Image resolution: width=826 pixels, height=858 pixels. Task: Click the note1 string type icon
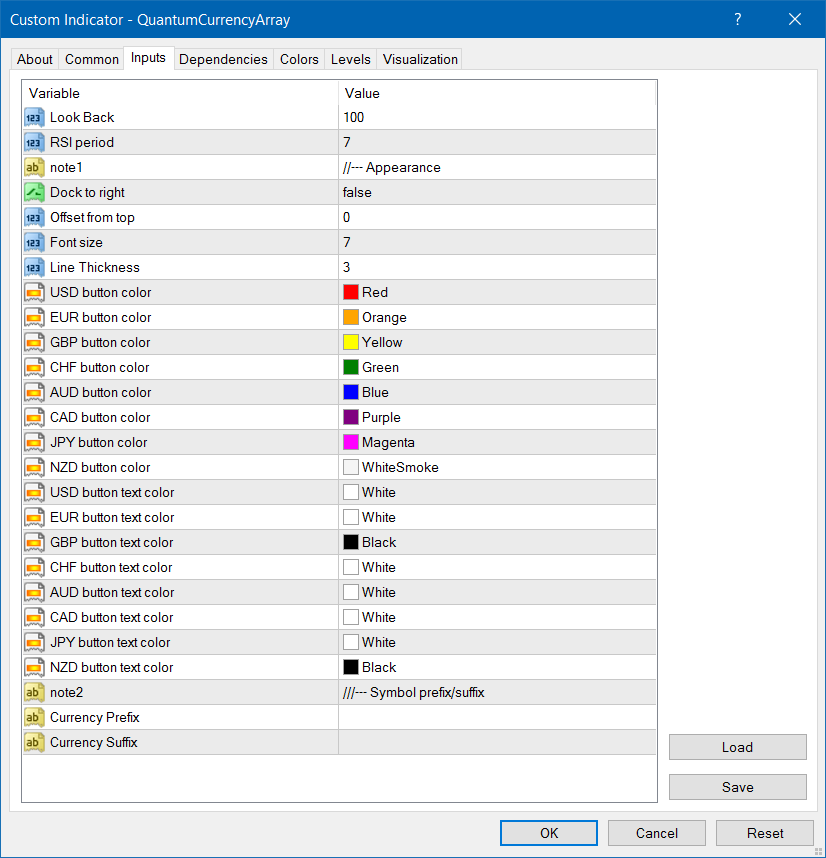34,168
